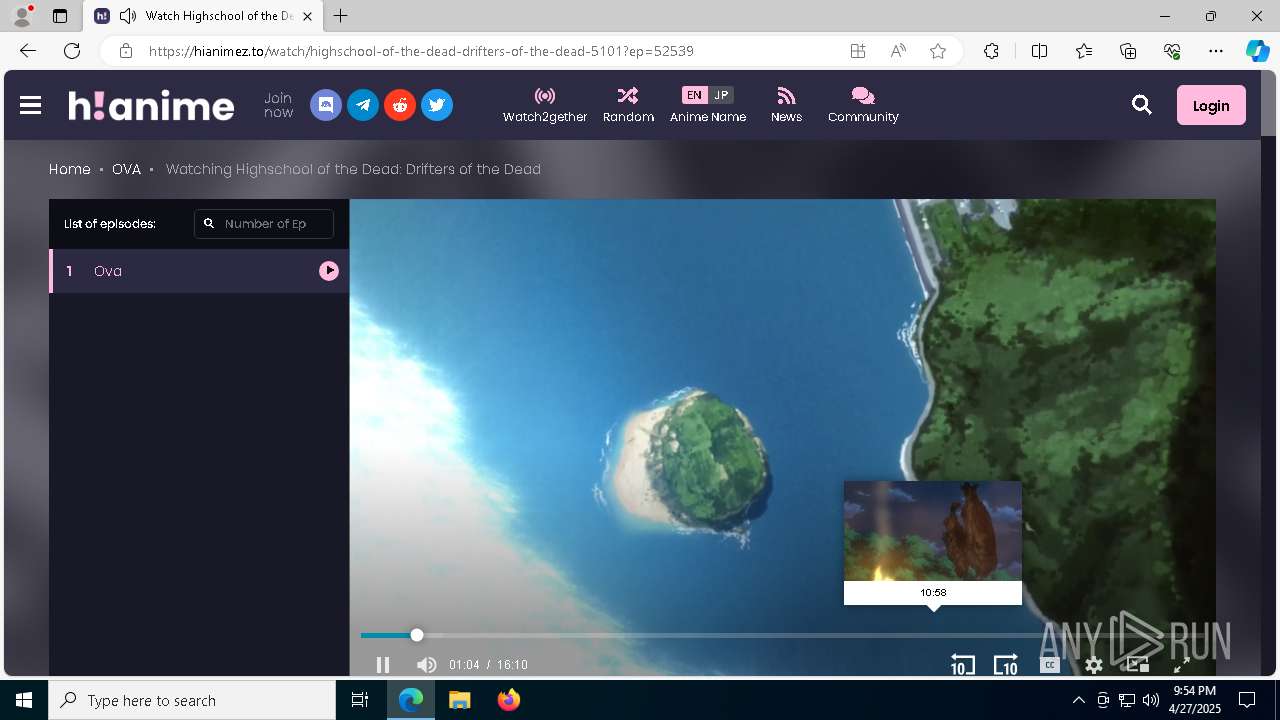Toggle closed captions CC
1280x720 pixels.
(x=1050, y=665)
